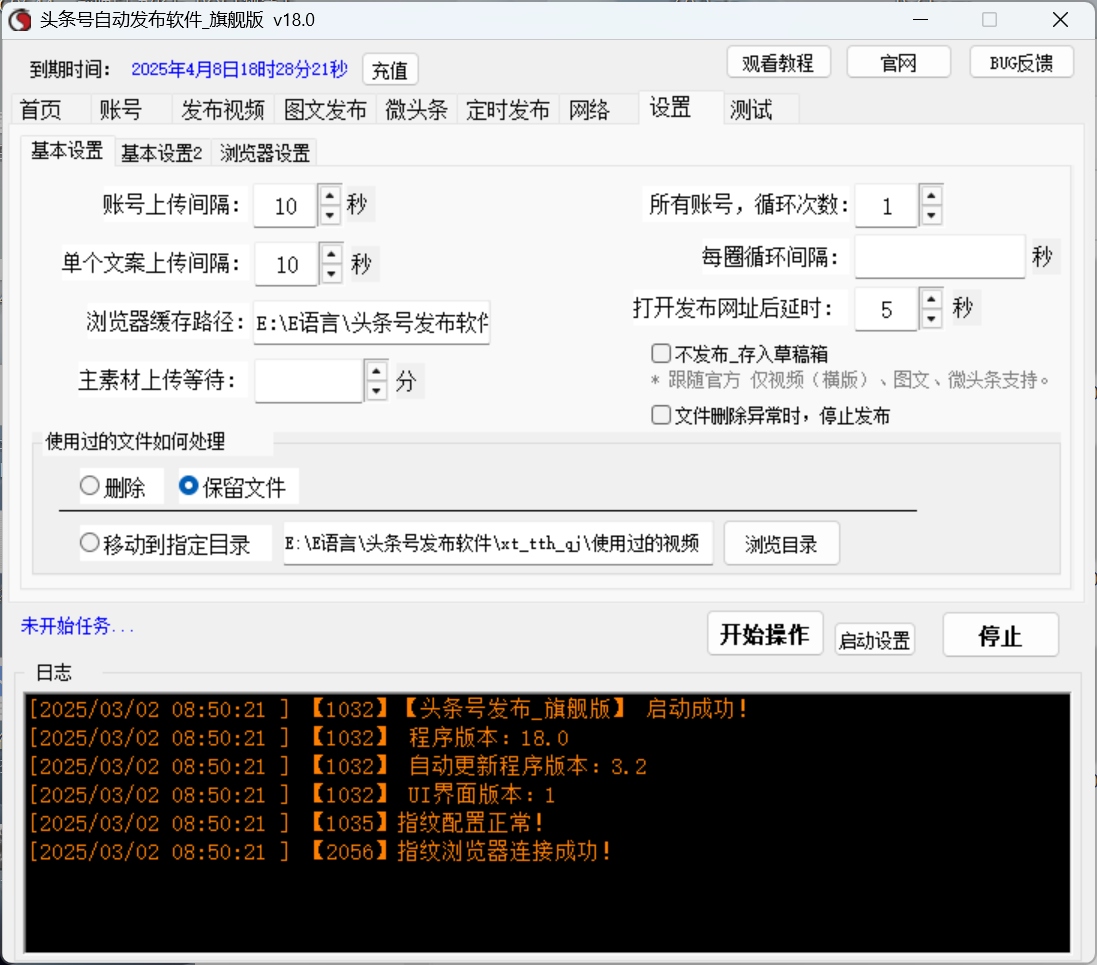Minimize the window

(921, 20)
